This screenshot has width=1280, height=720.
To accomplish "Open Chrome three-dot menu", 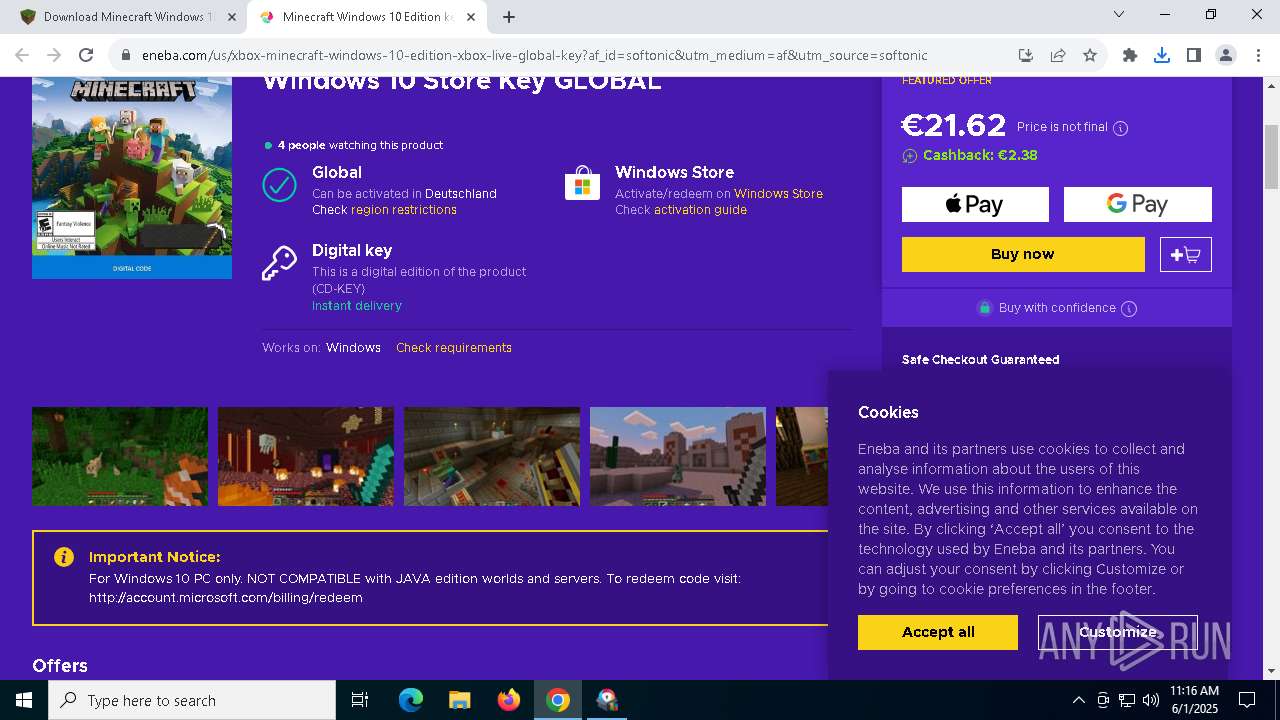I will click(1256, 56).
